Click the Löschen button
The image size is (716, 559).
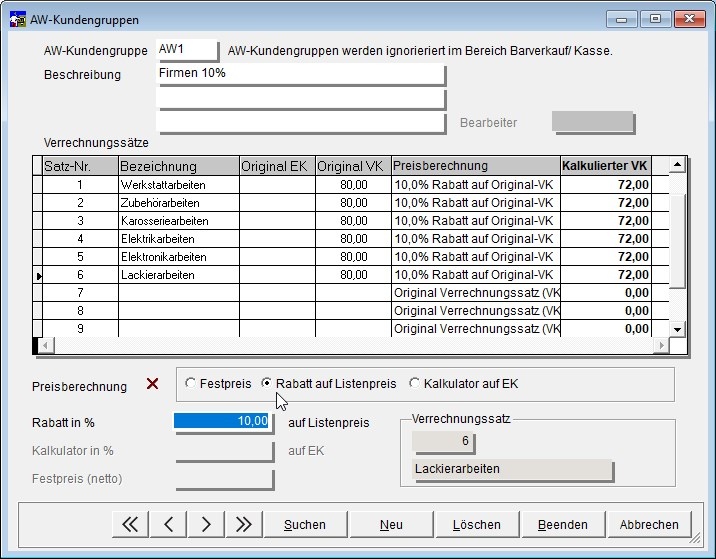(477, 524)
